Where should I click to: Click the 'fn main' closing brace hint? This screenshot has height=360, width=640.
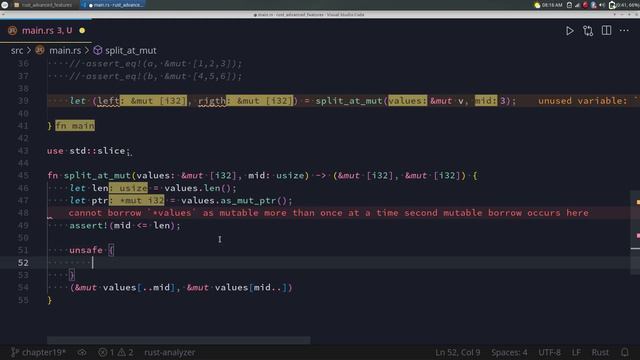(x=75, y=126)
